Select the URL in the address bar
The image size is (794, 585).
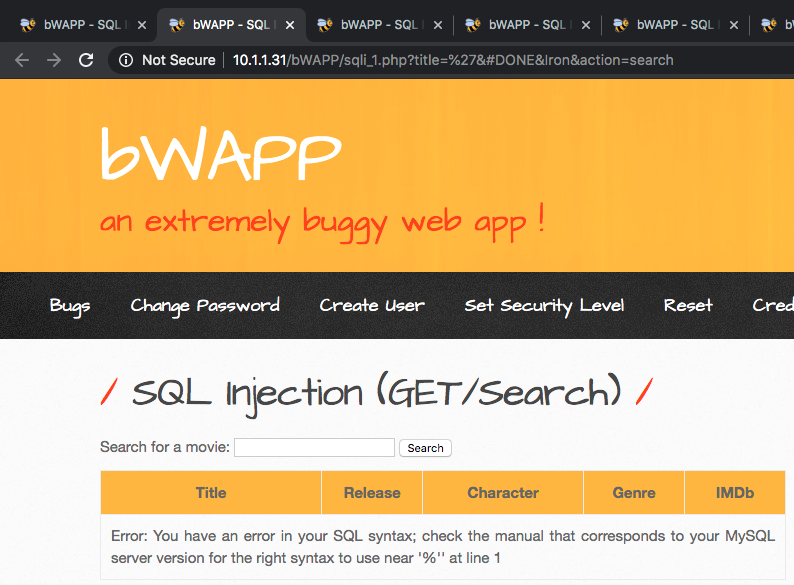pyautogui.click(x=453, y=60)
